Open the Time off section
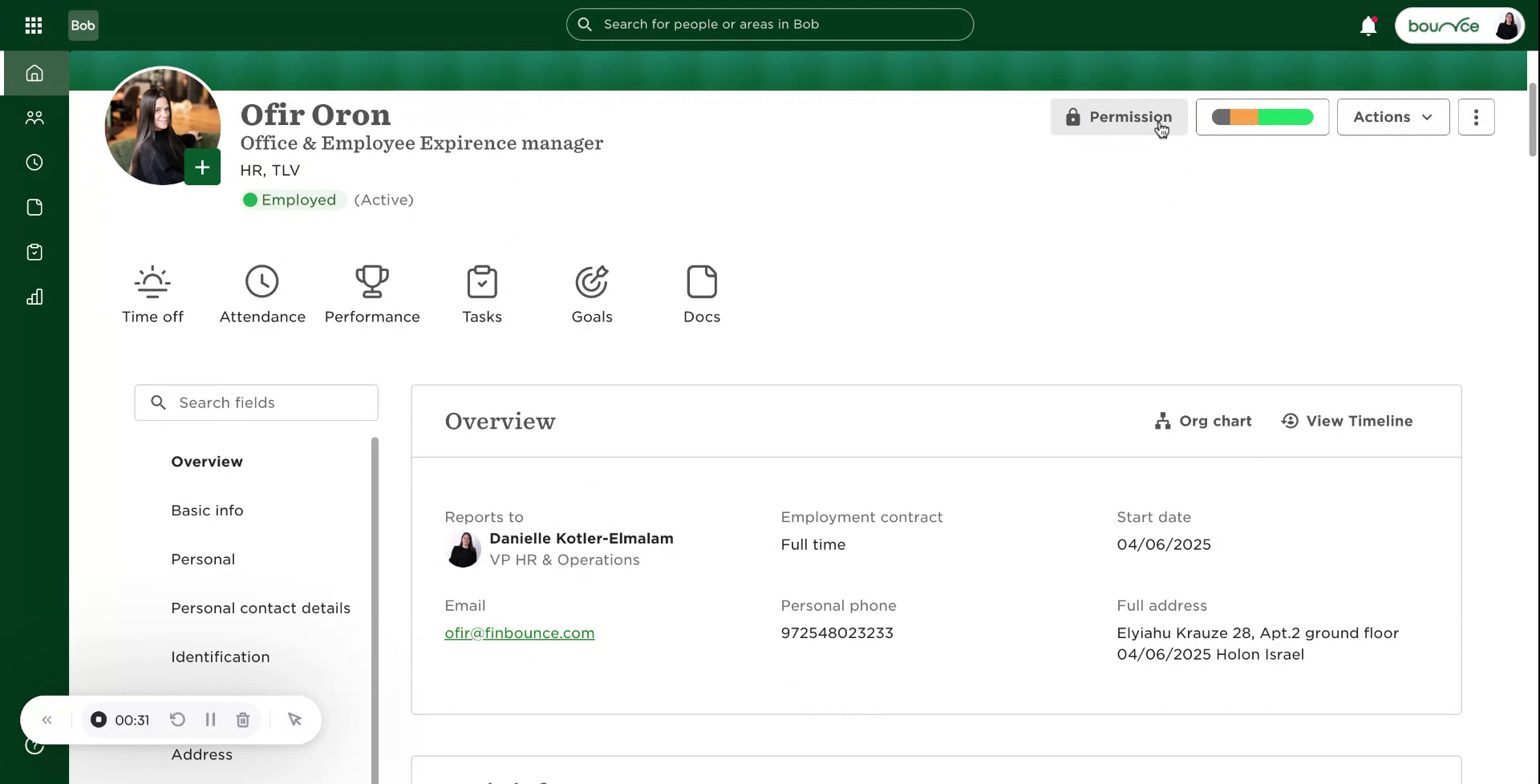This screenshot has height=784, width=1540. click(x=152, y=294)
